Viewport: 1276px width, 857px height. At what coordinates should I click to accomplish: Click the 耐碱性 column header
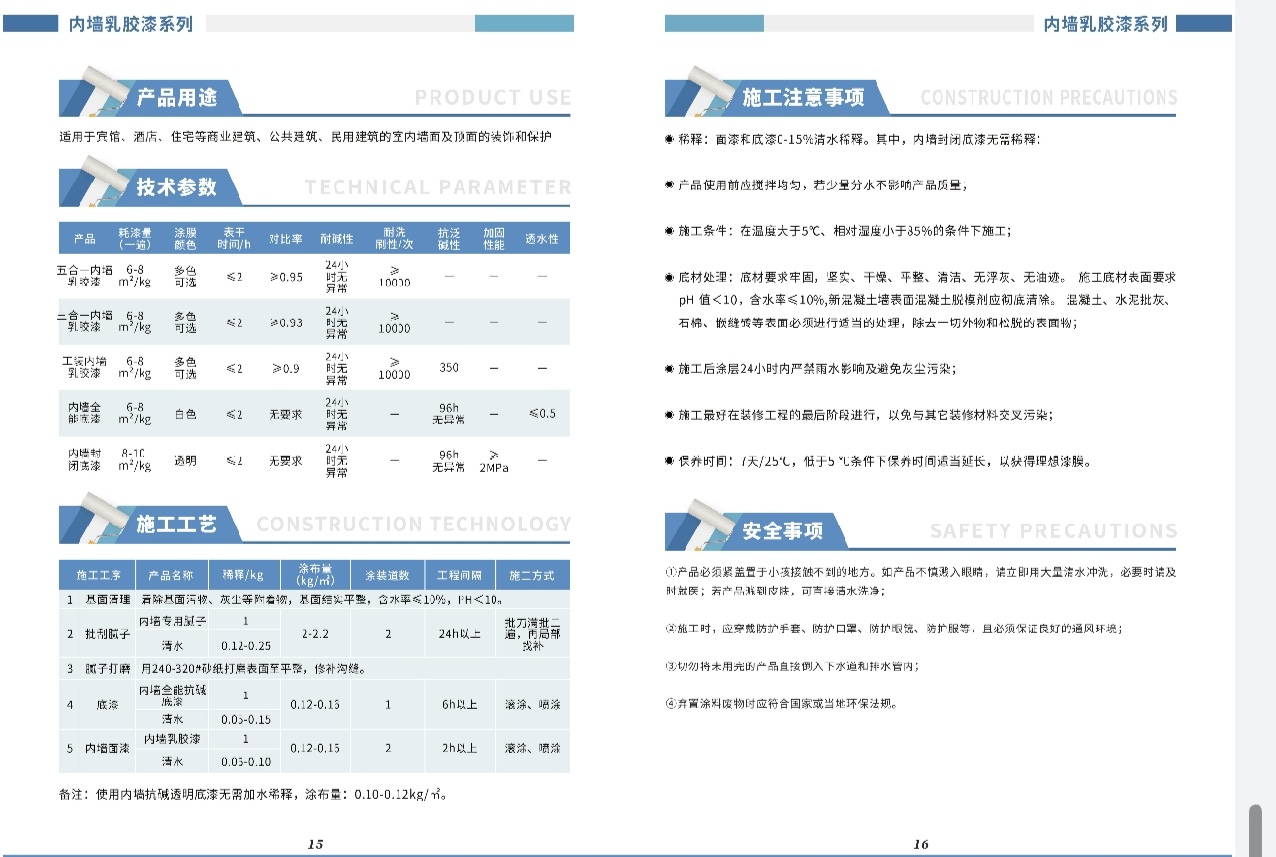(337, 239)
